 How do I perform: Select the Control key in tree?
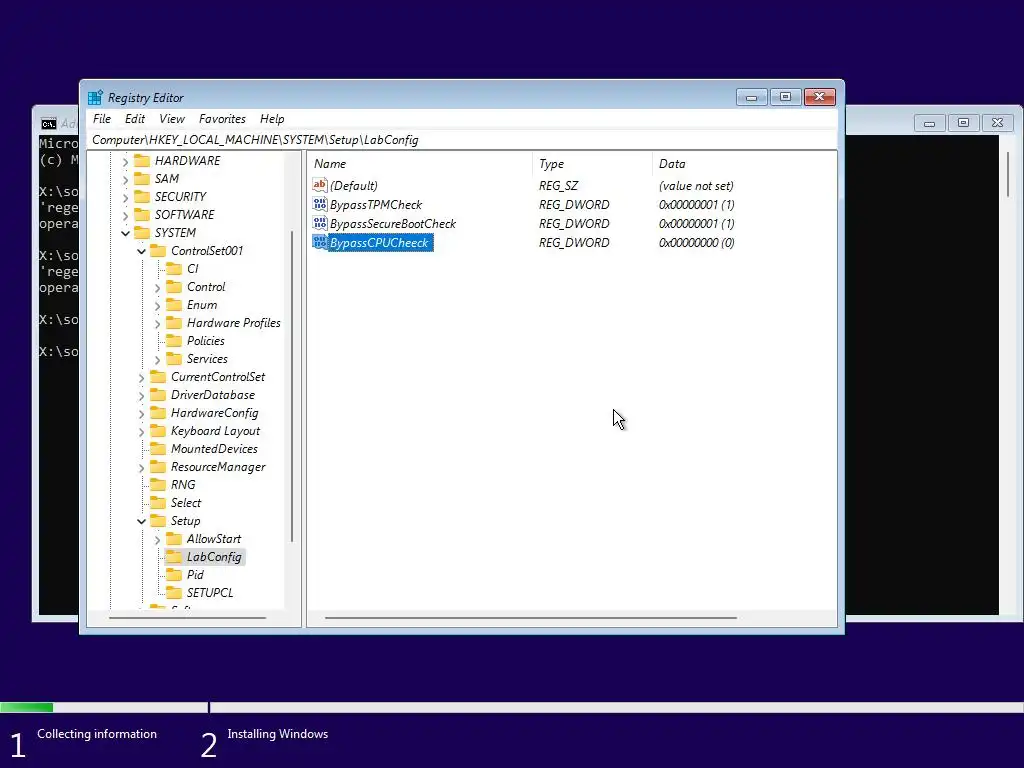[206, 287]
